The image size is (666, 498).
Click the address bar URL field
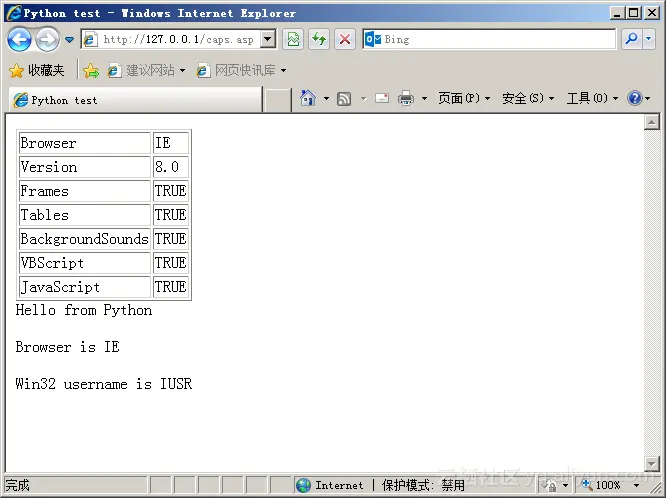click(x=170, y=40)
